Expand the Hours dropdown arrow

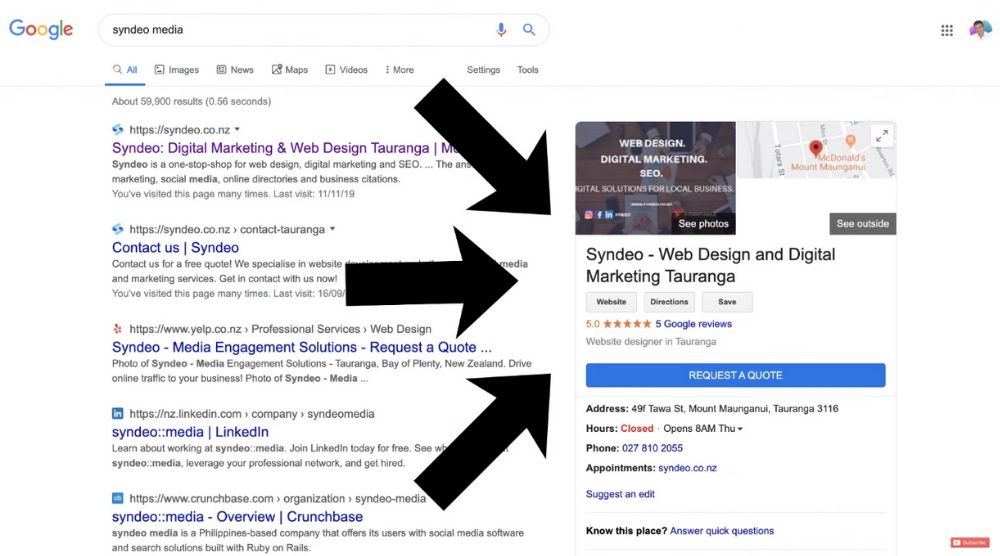click(740, 429)
